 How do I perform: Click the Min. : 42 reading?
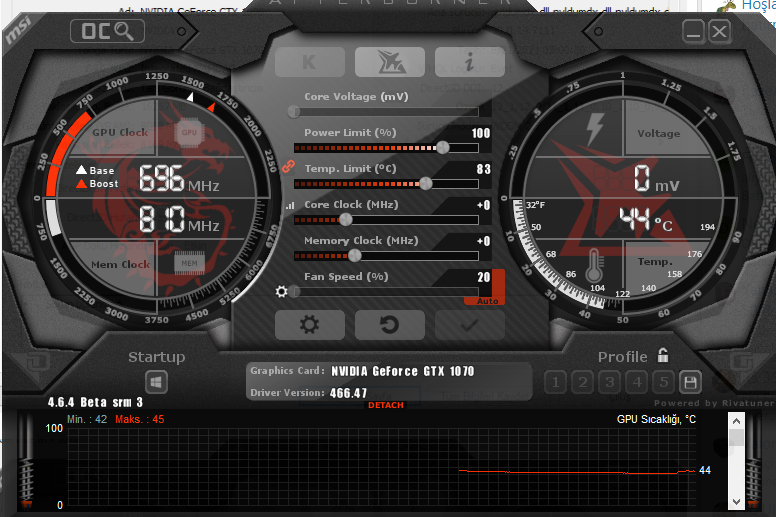[x=87, y=420]
